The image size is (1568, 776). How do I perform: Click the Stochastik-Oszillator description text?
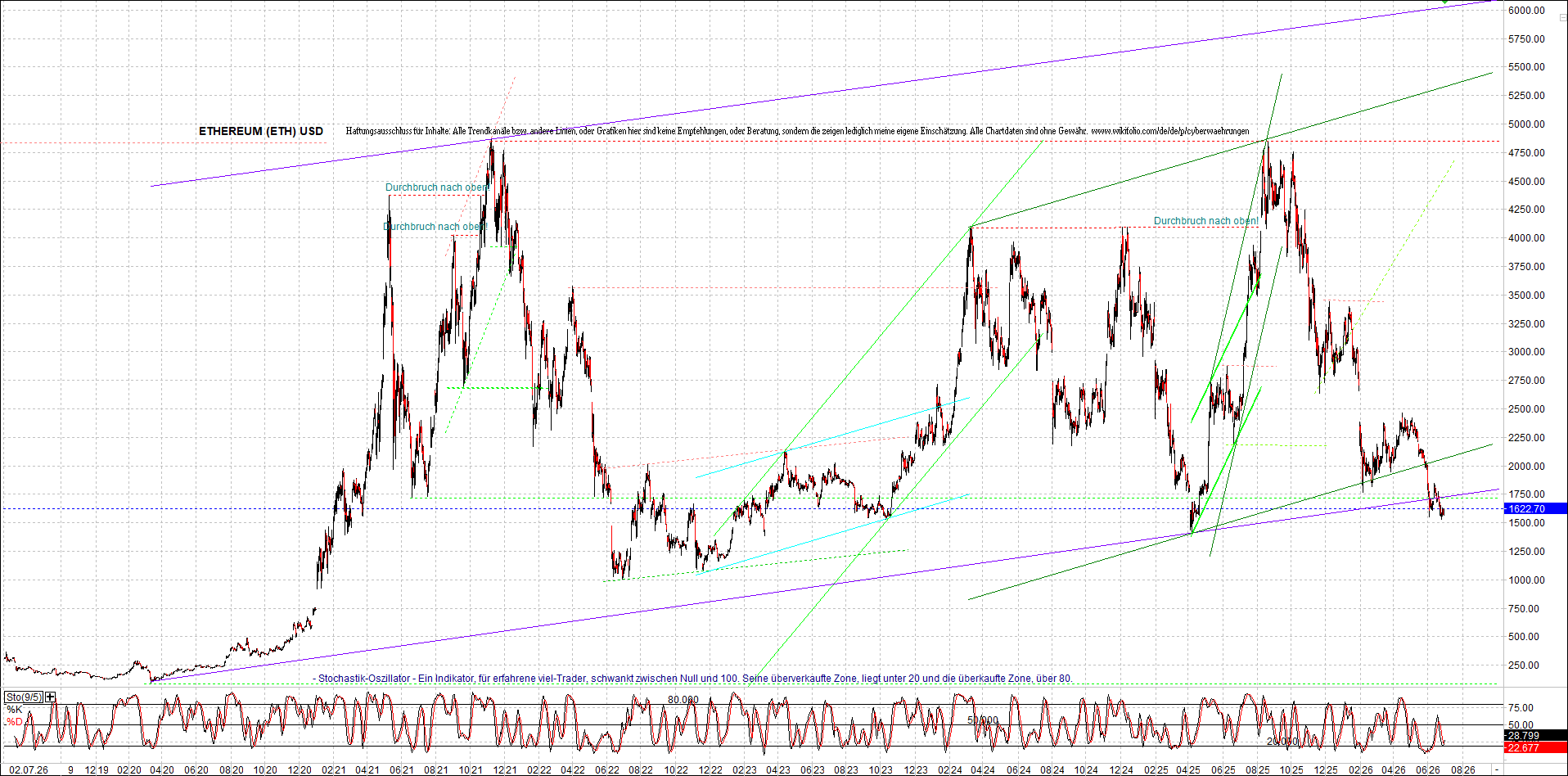(x=695, y=679)
